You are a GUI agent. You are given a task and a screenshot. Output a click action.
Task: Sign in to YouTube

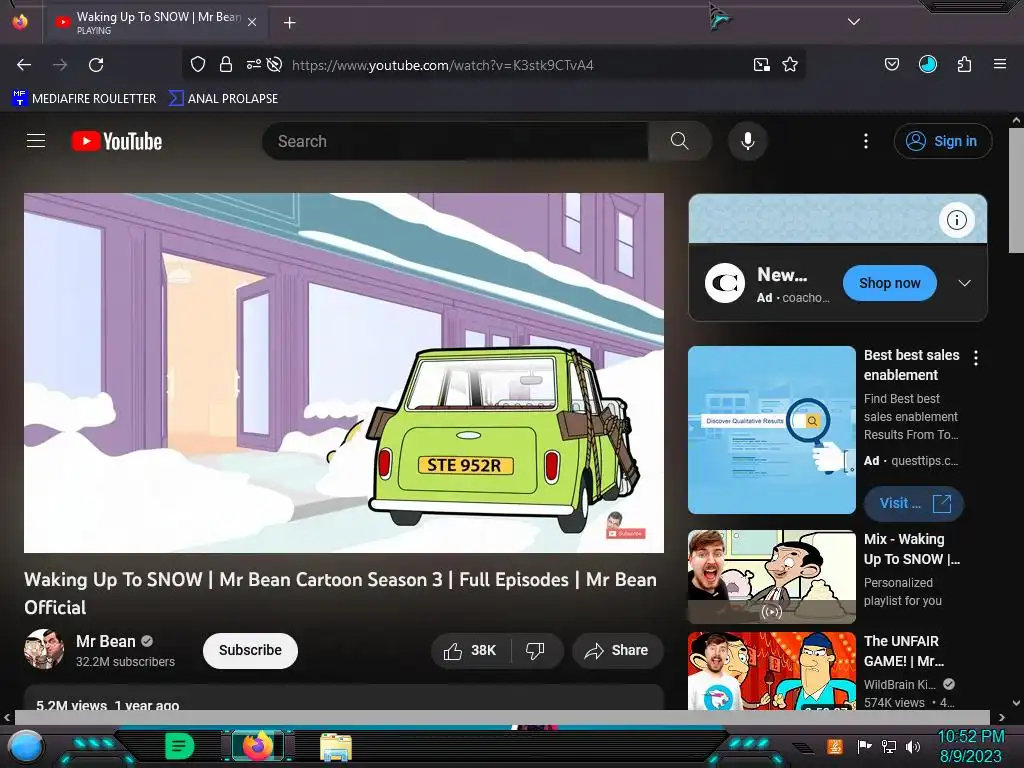942,141
